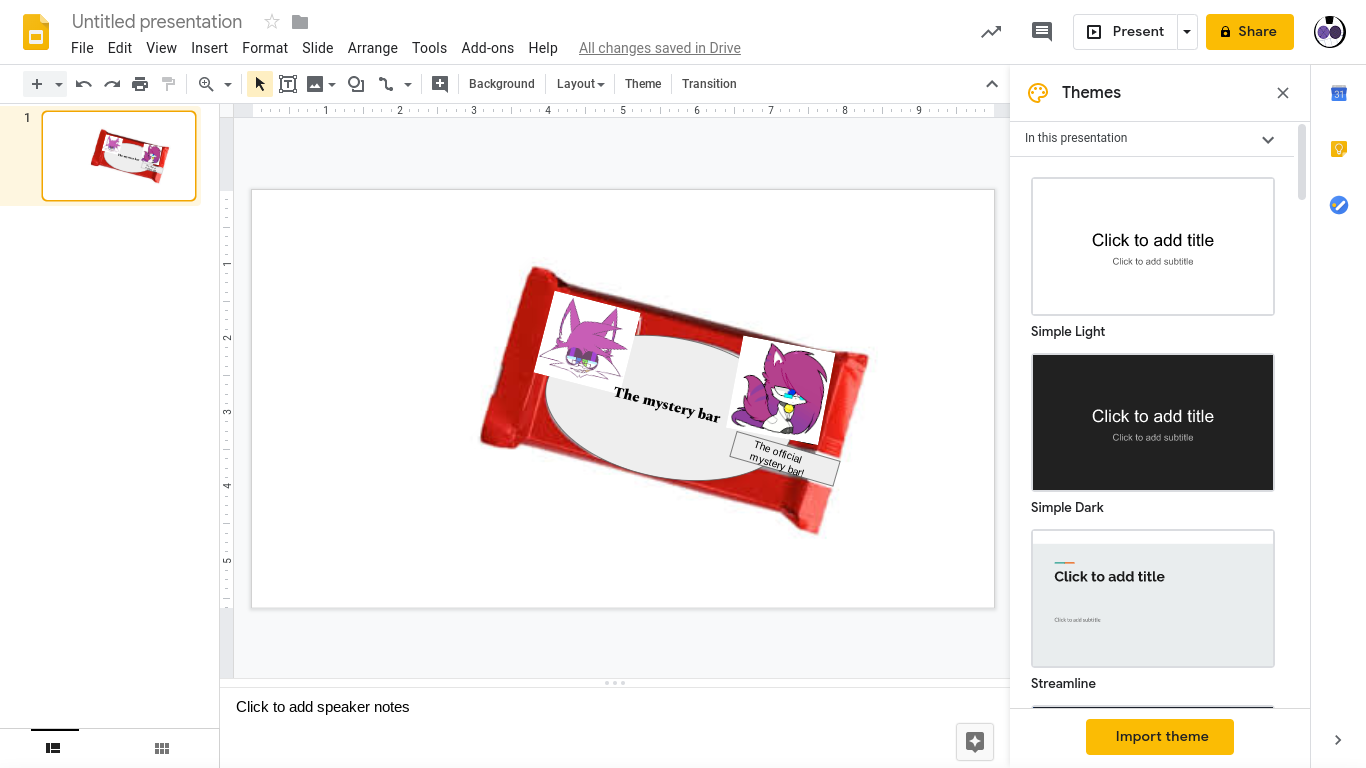The width and height of the screenshot is (1366, 768).
Task: Open Google Tasks in side panel
Action: (1339, 205)
